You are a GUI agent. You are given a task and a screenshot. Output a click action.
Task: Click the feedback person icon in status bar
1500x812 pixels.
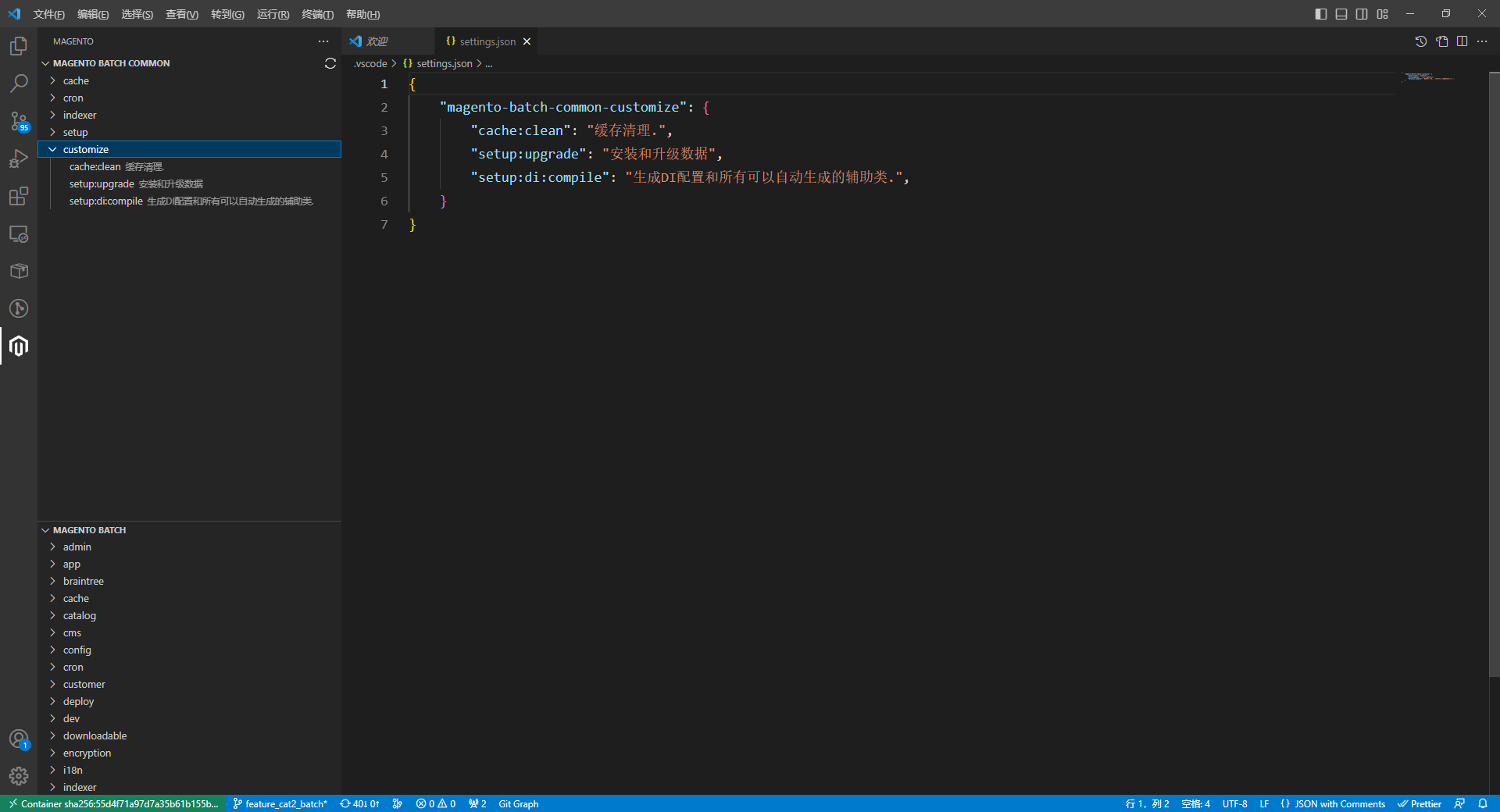coord(1459,803)
